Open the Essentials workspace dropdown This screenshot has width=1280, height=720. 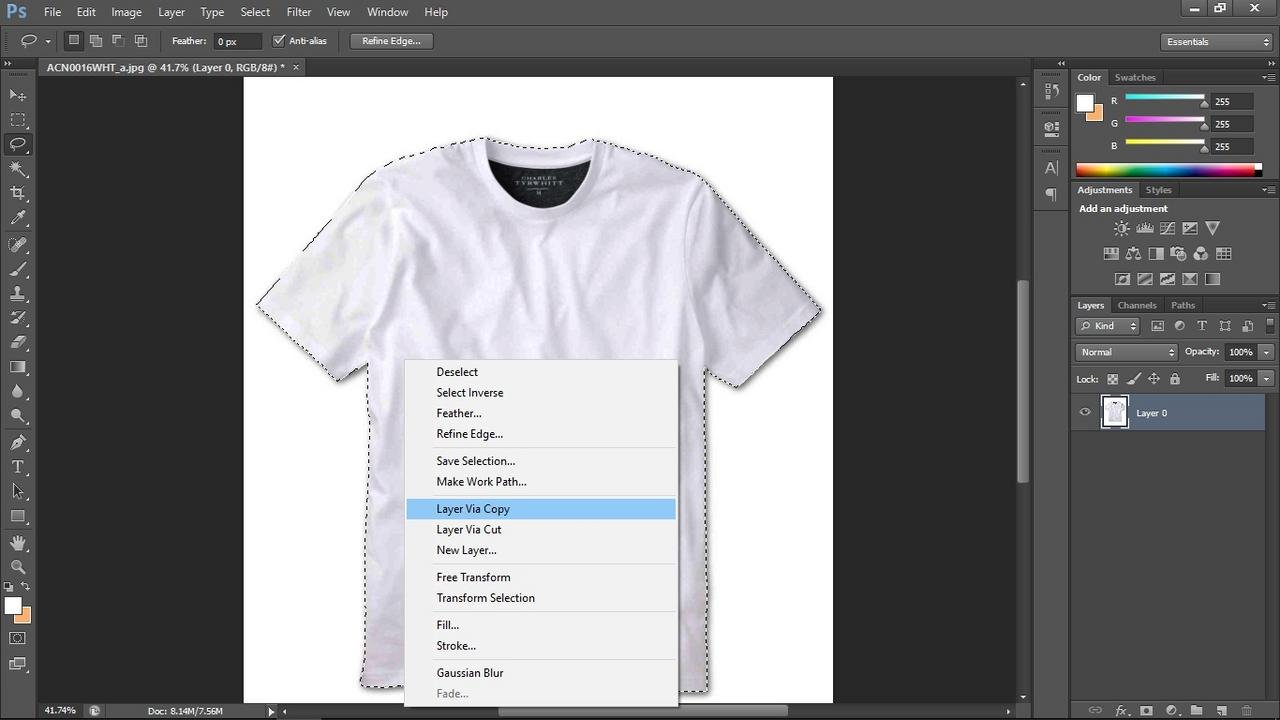(x=1217, y=42)
